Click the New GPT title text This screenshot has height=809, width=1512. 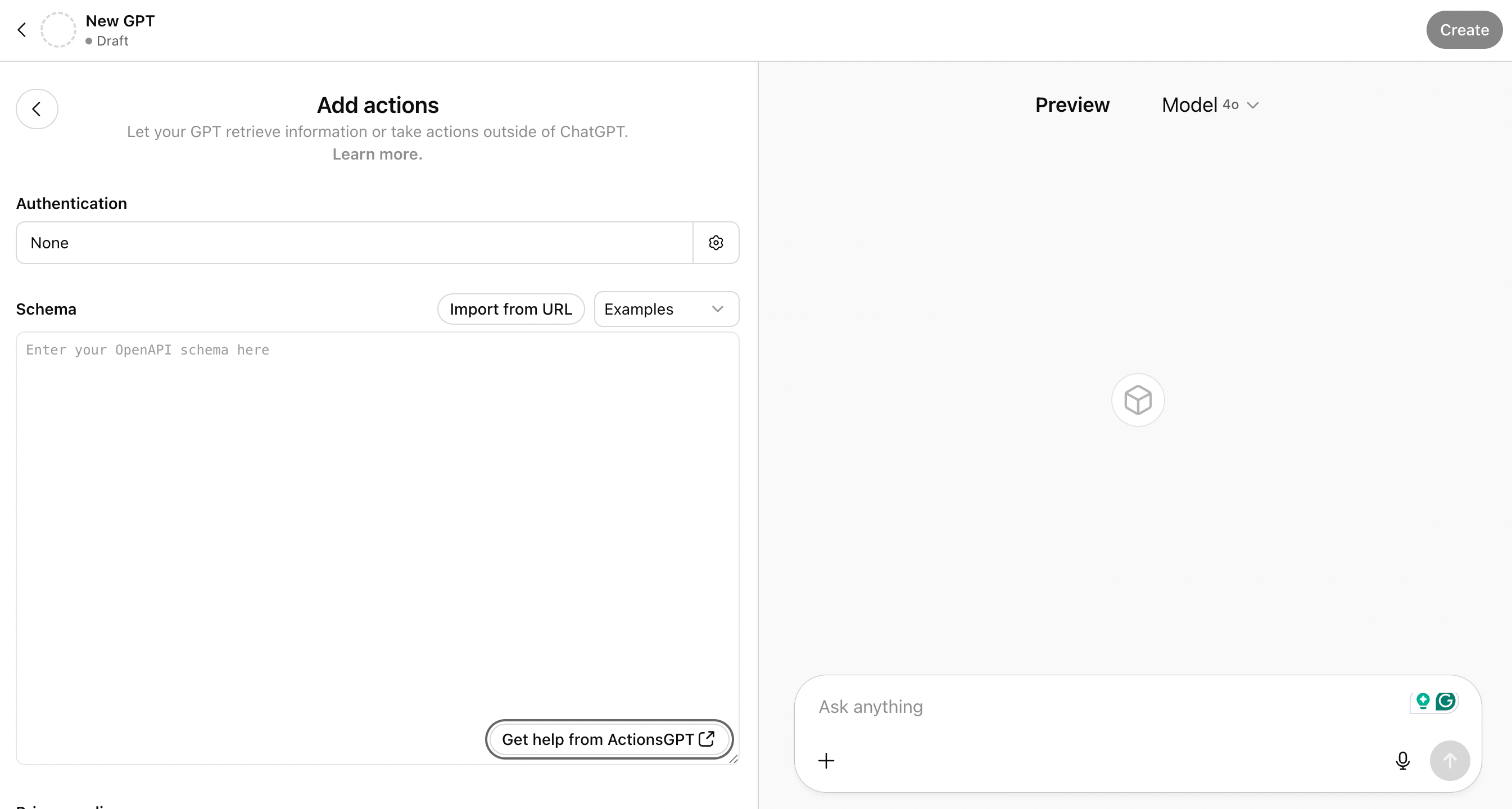click(120, 21)
